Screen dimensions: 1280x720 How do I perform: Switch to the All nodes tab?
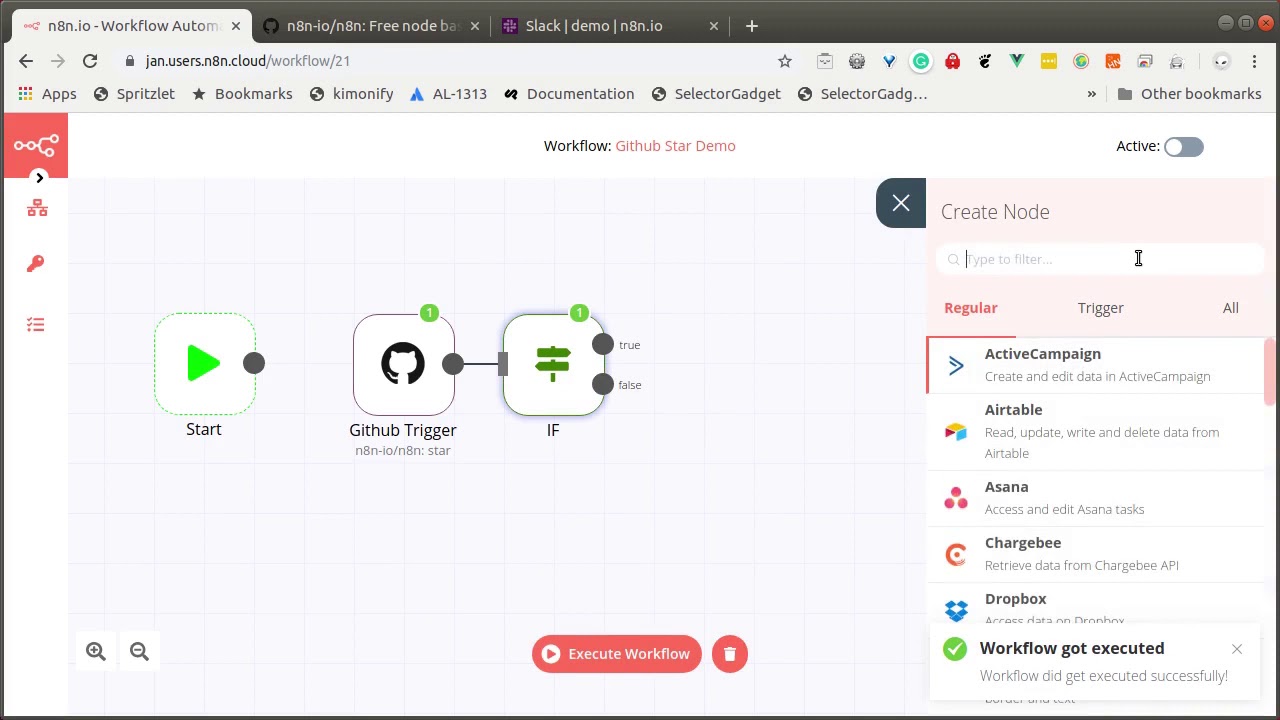click(x=1231, y=308)
